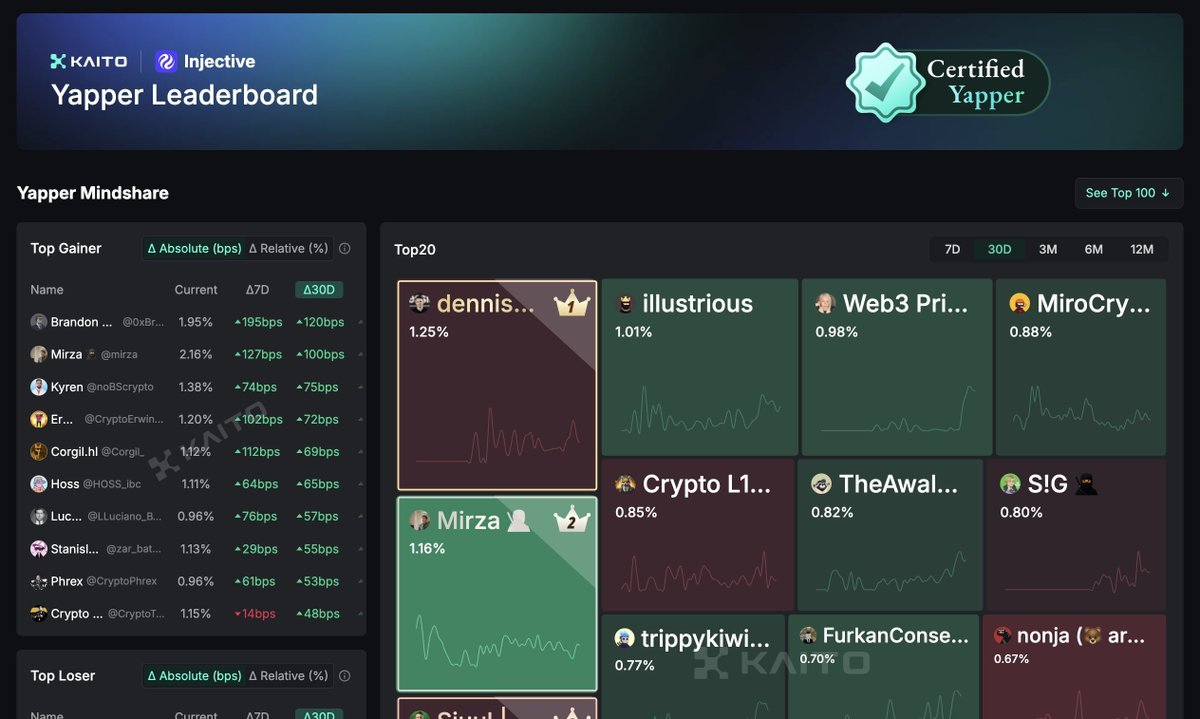Click the Current column header in Top Gainer
Screen dimensions: 1200x719
click(x=196, y=290)
